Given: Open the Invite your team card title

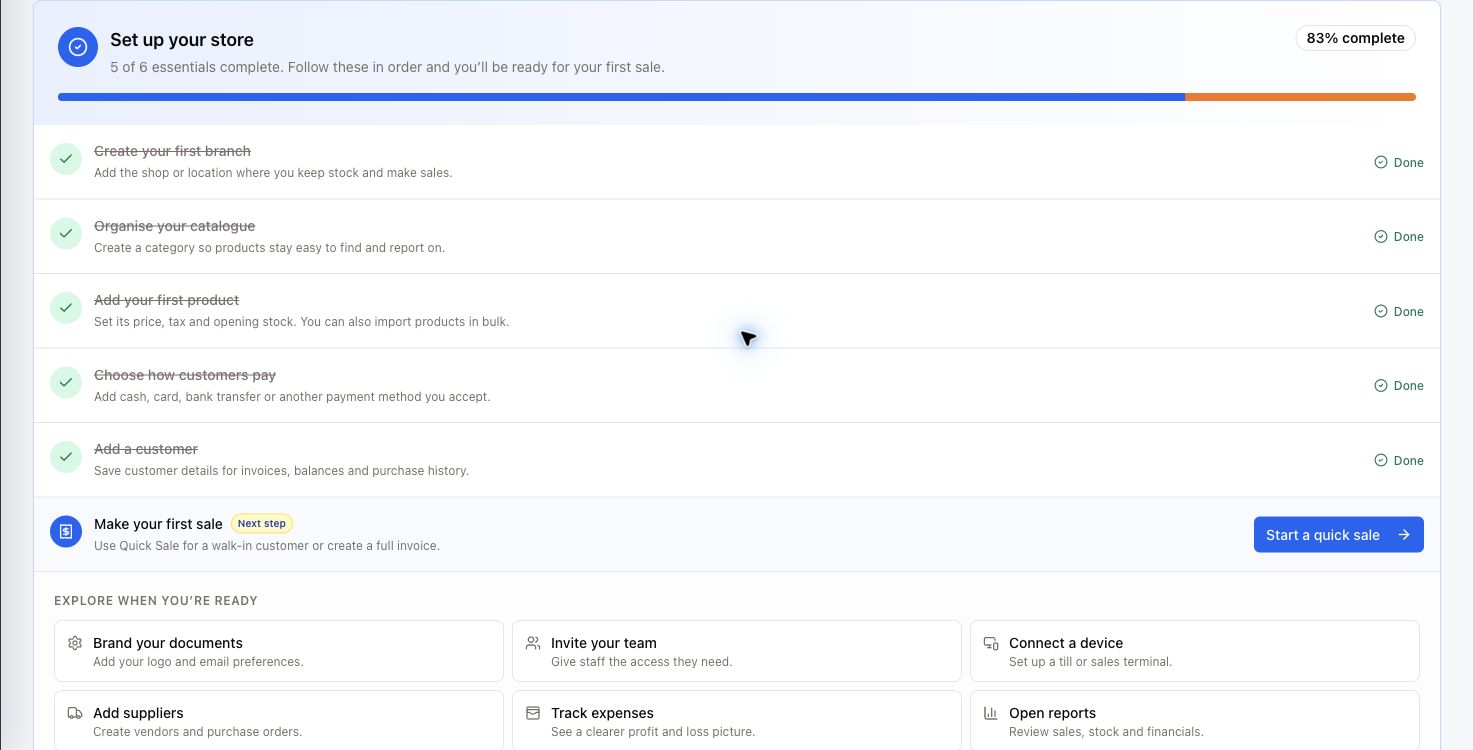Looking at the screenshot, I should tap(604, 643).
